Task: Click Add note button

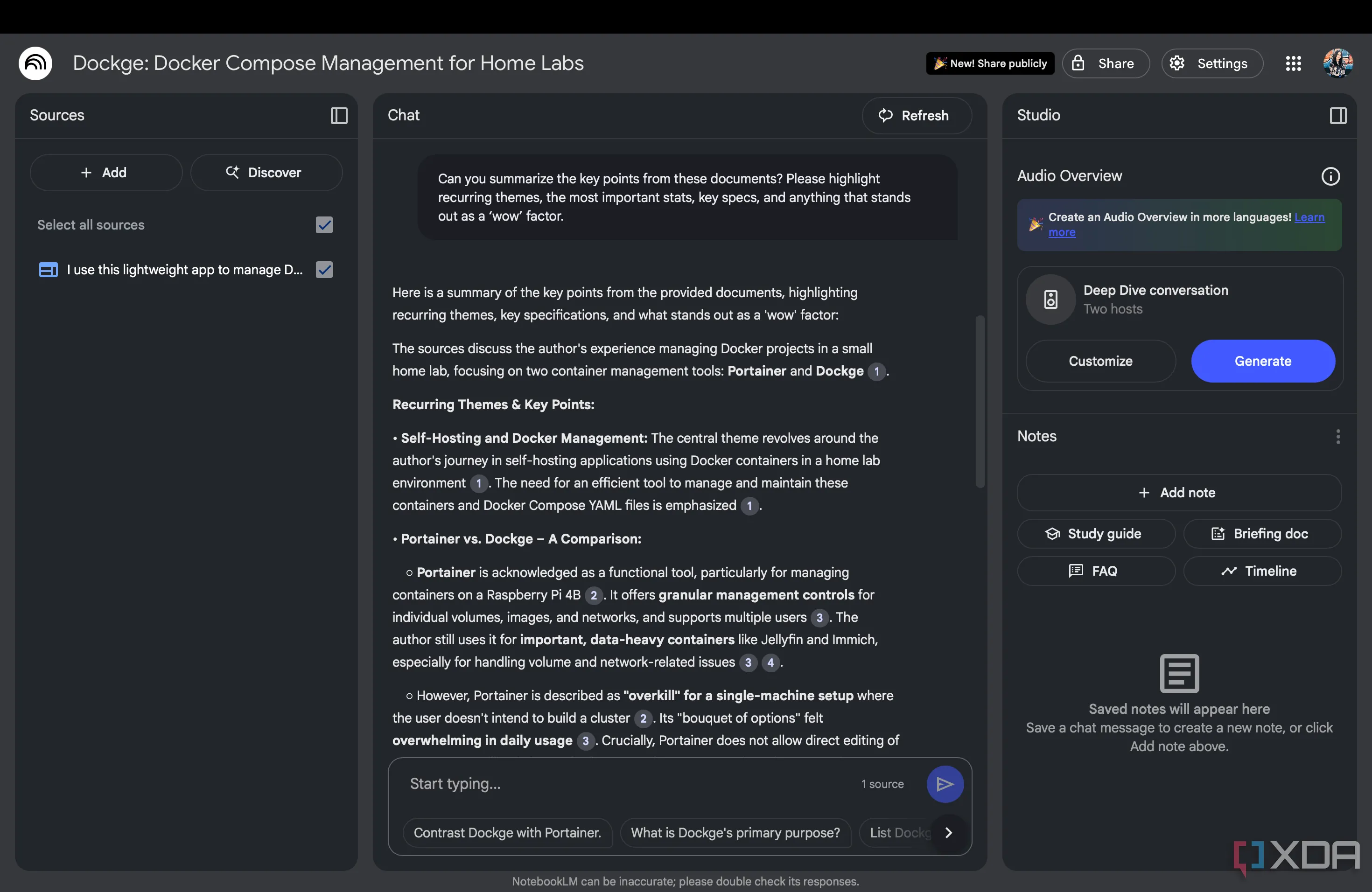Action: (1179, 493)
